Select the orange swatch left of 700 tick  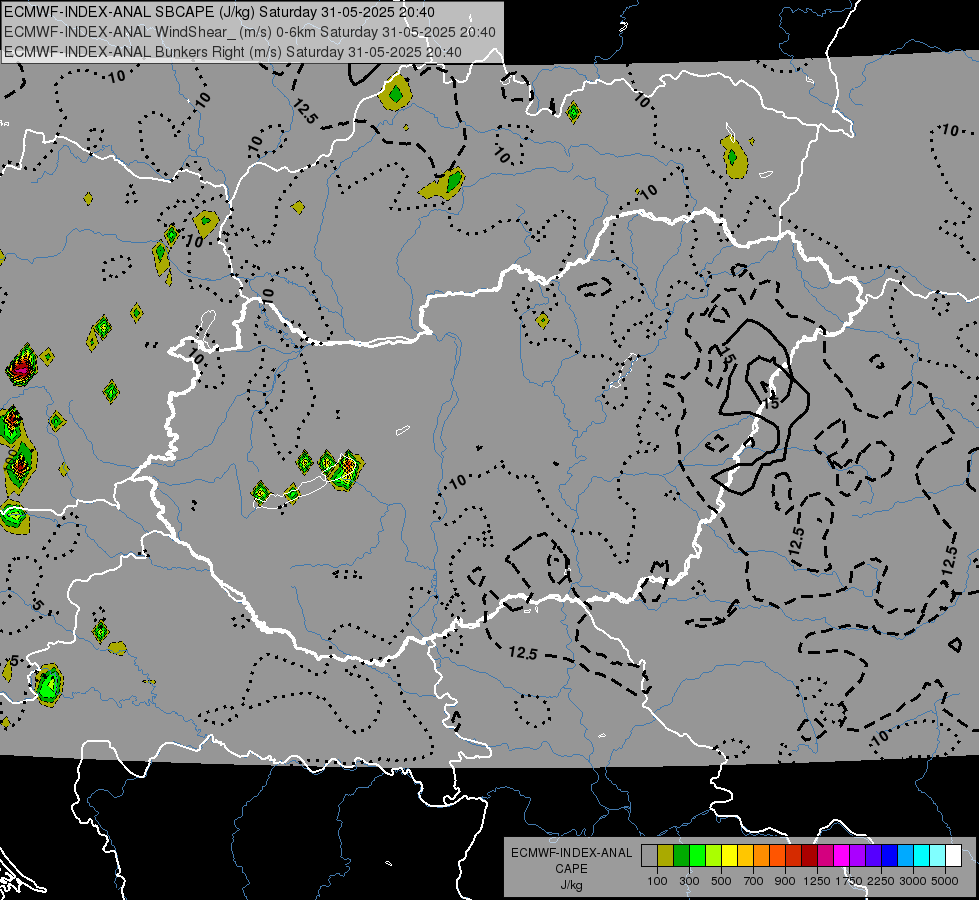[x=762, y=856]
